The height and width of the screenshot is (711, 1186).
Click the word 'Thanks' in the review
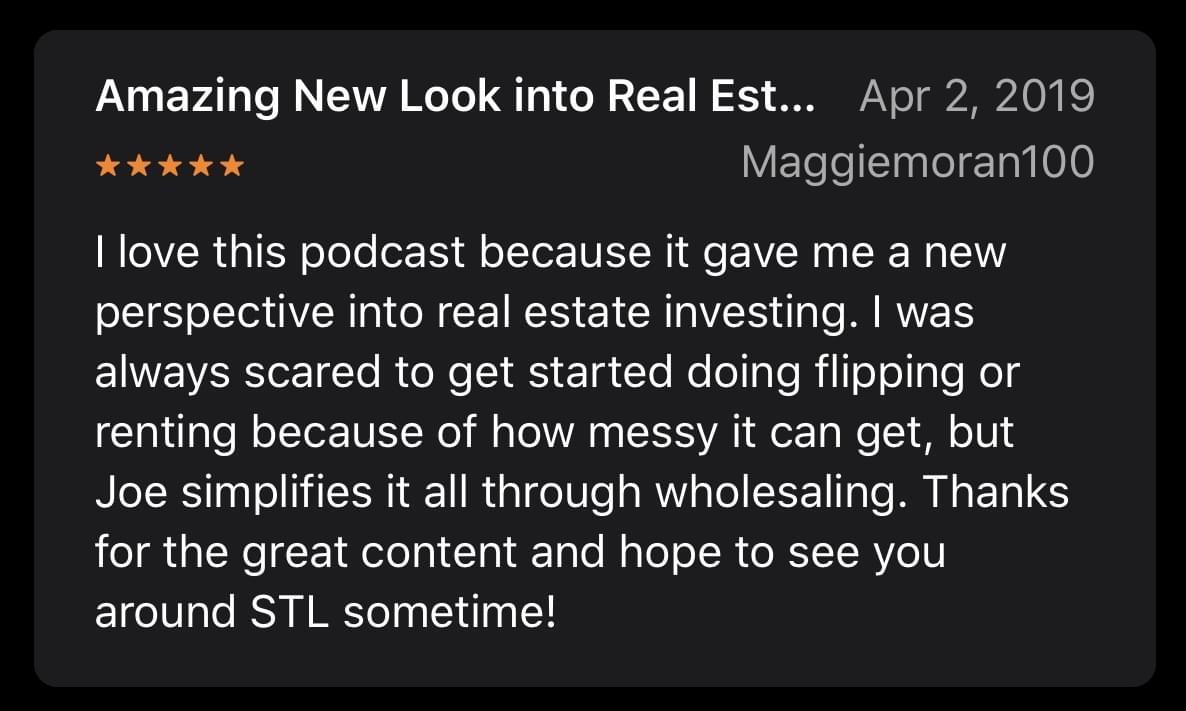point(995,492)
